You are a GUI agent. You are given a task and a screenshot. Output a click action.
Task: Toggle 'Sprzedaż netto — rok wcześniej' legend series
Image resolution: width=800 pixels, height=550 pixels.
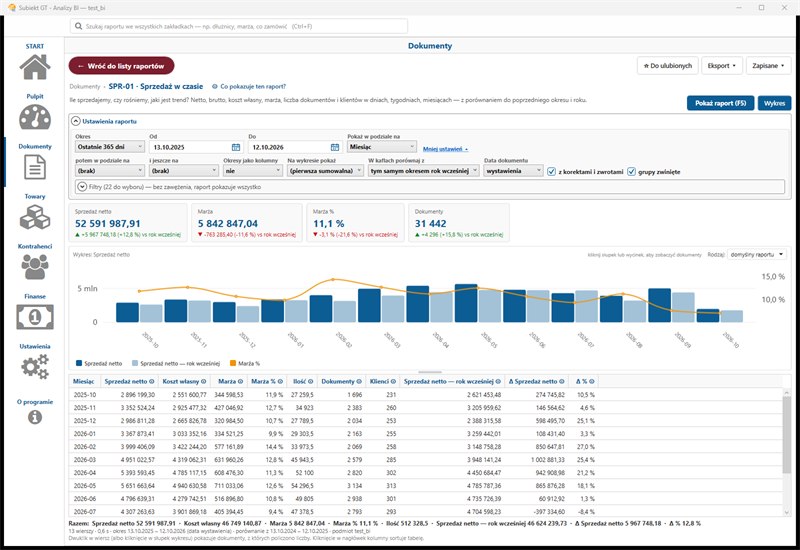click(x=176, y=363)
